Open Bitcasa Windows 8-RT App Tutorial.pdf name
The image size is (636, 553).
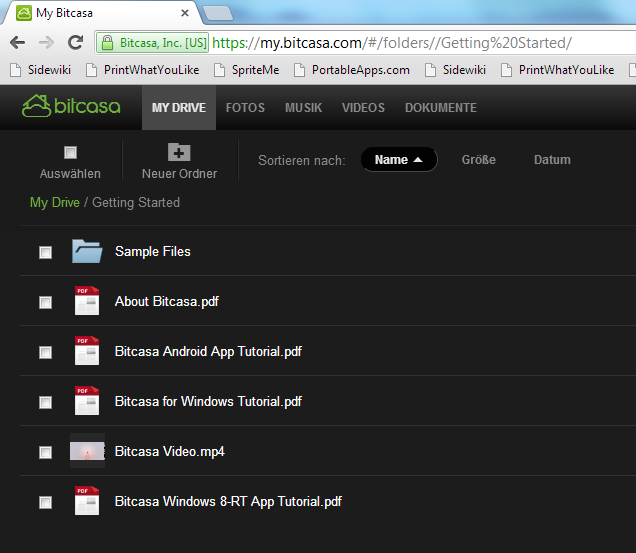point(228,501)
